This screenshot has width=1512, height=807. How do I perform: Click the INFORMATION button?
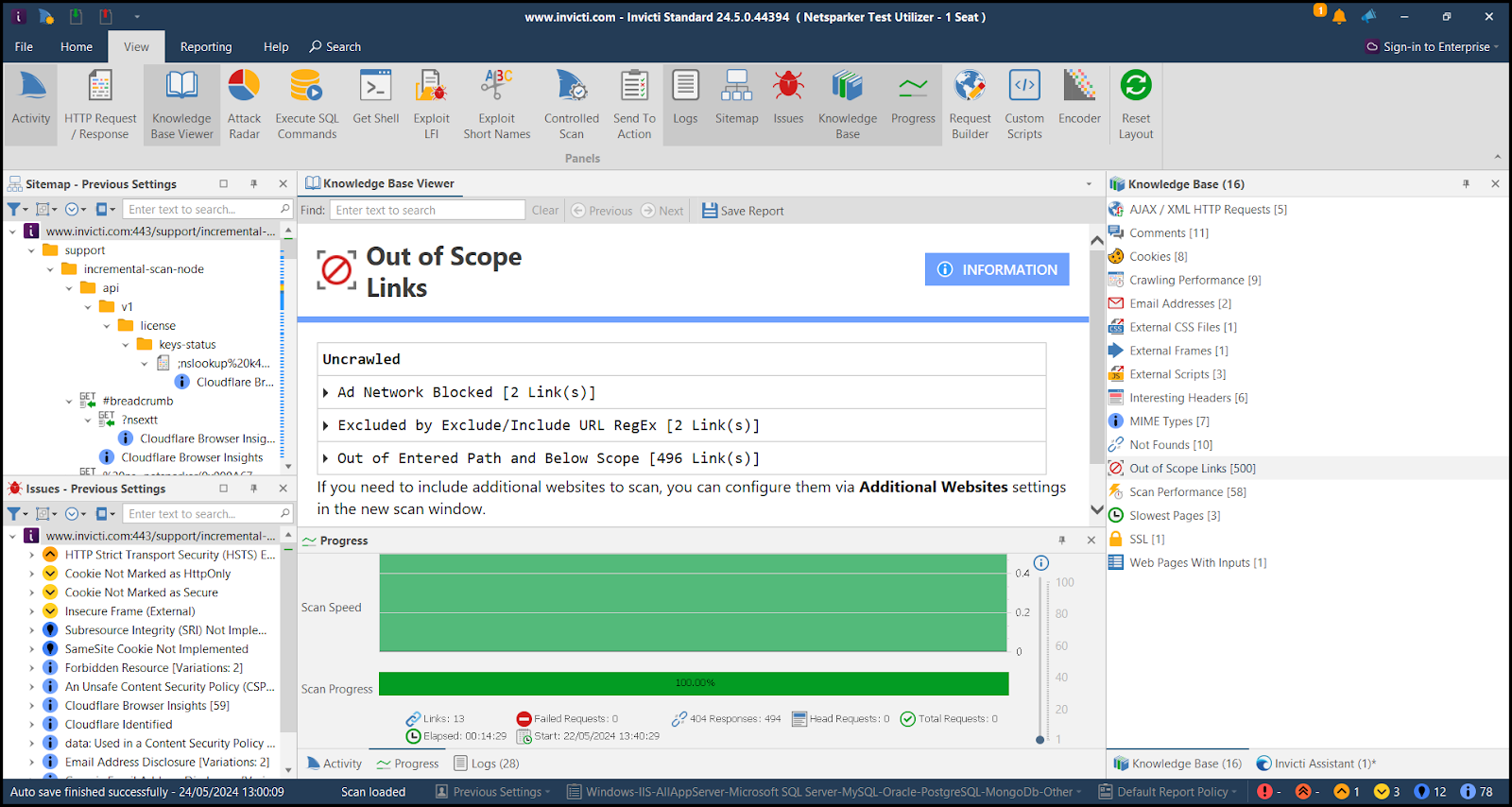point(997,269)
